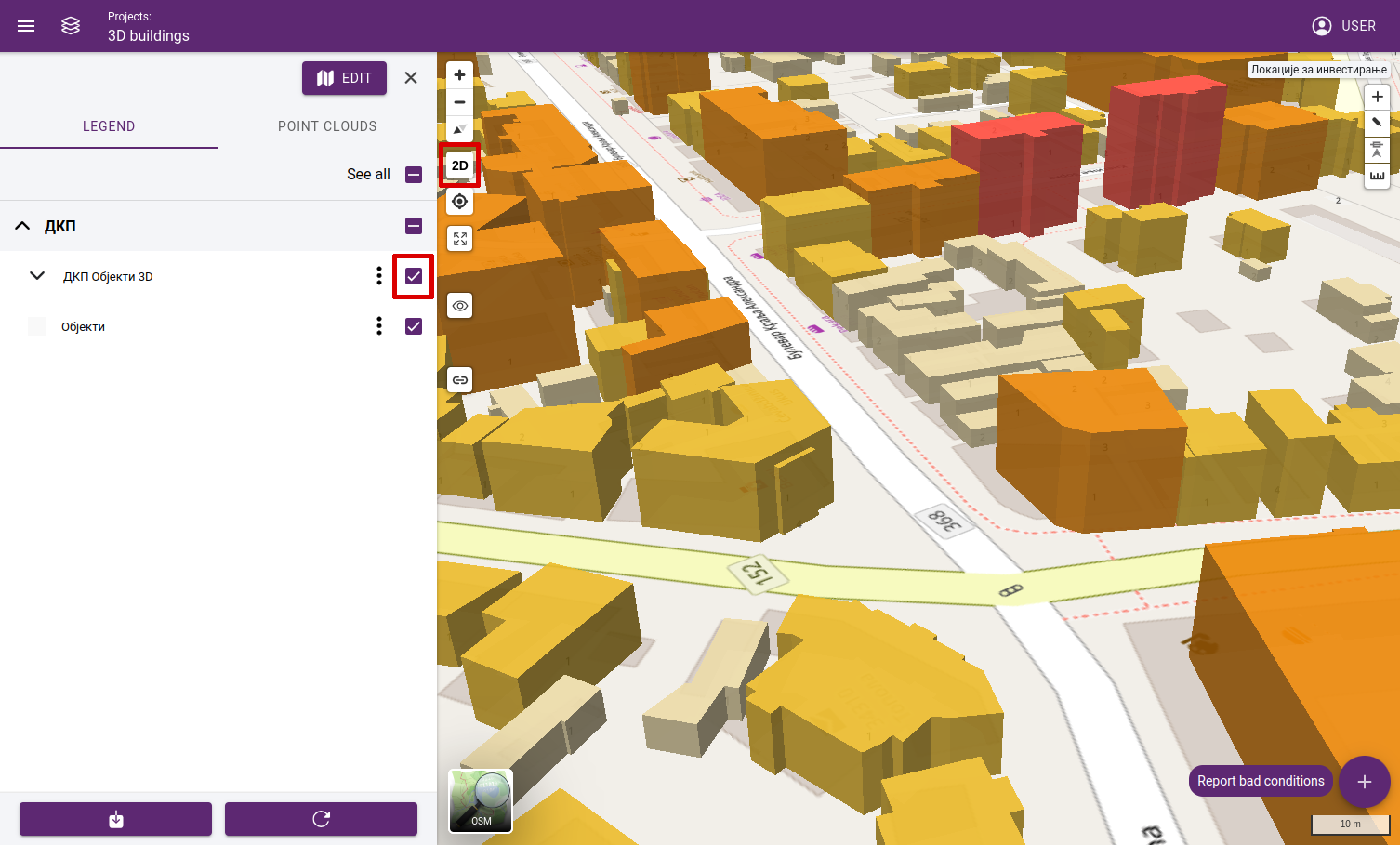Uncheck the Објекти layer checkbox

click(414, 326)
